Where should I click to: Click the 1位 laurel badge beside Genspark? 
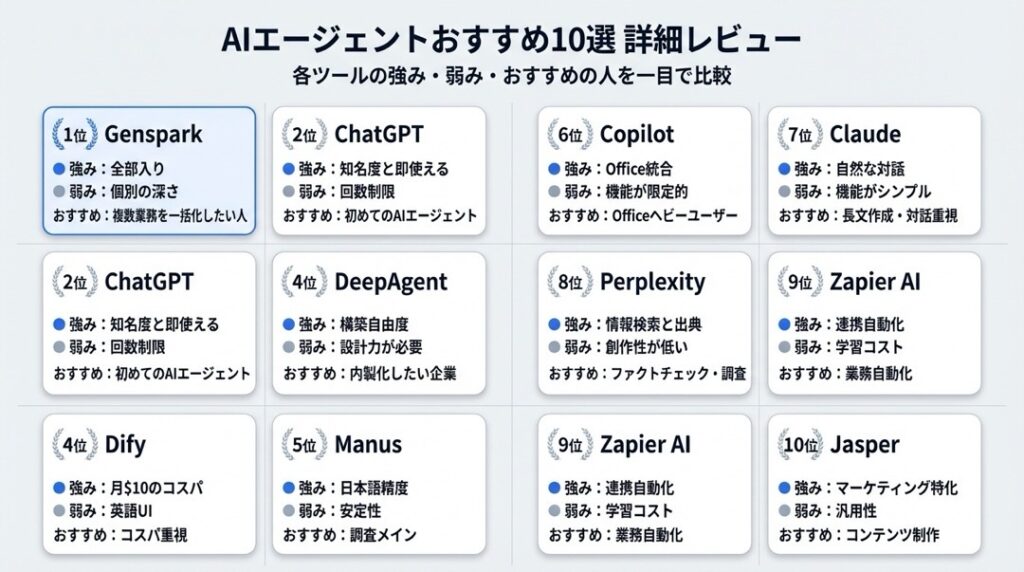pyautogui.click(x=76, y=135)
